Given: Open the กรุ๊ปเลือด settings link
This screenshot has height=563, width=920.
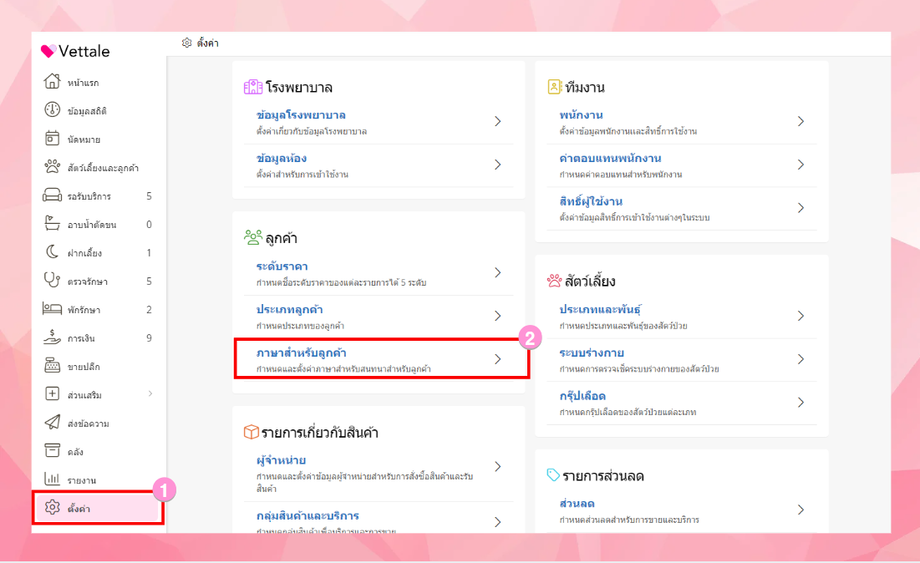Looking at the screenshot, I should pyautogui.click(x=583, y=396).
